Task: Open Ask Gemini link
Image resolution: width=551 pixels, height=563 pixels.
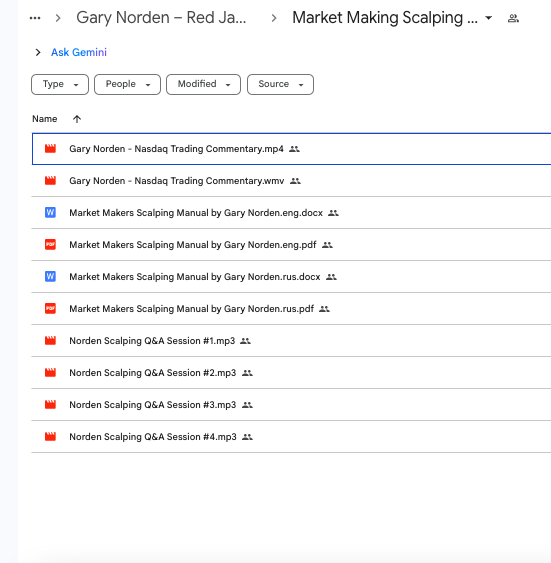Action: [79, 52]
